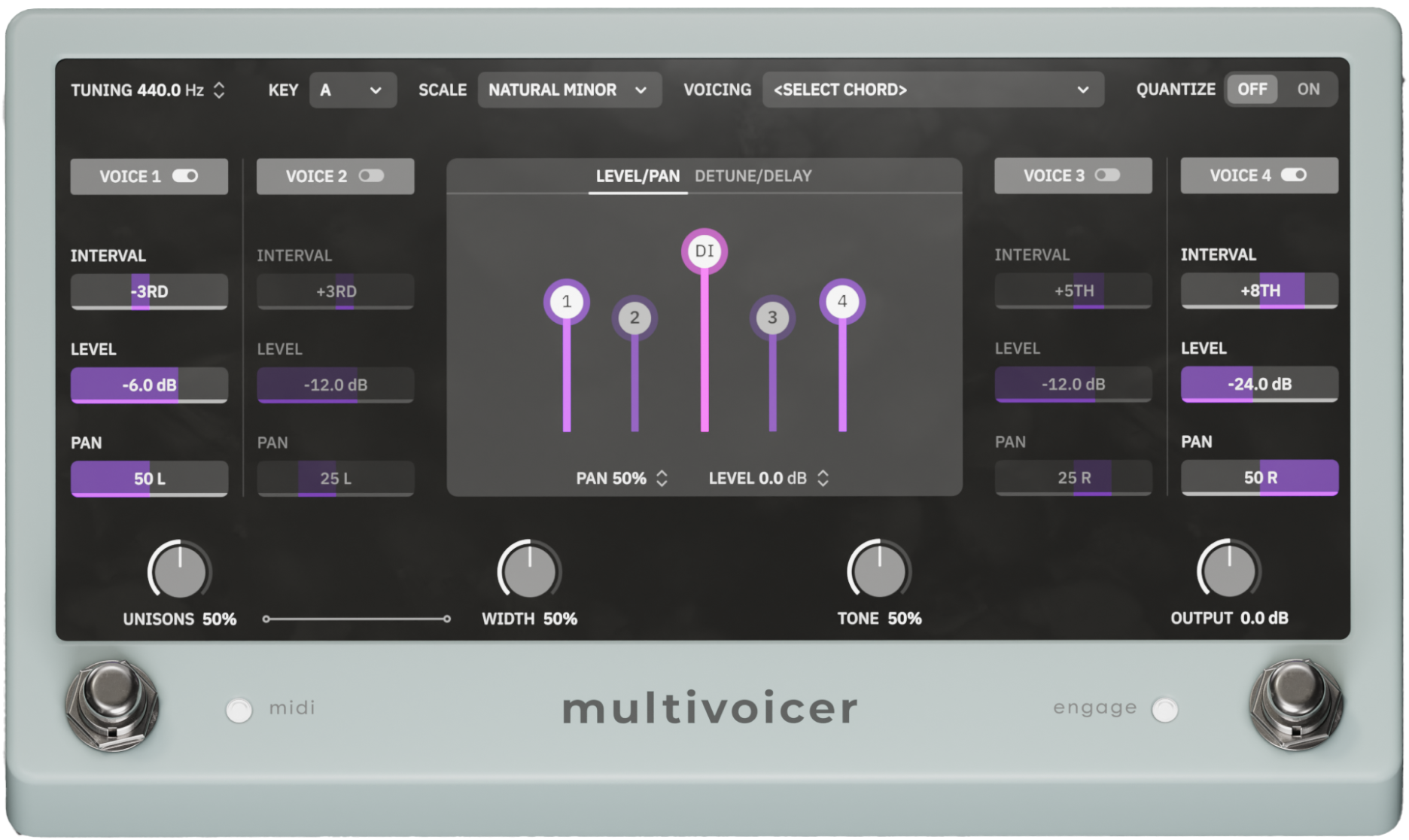Click the Tone knob

click(x=878, y=571)
